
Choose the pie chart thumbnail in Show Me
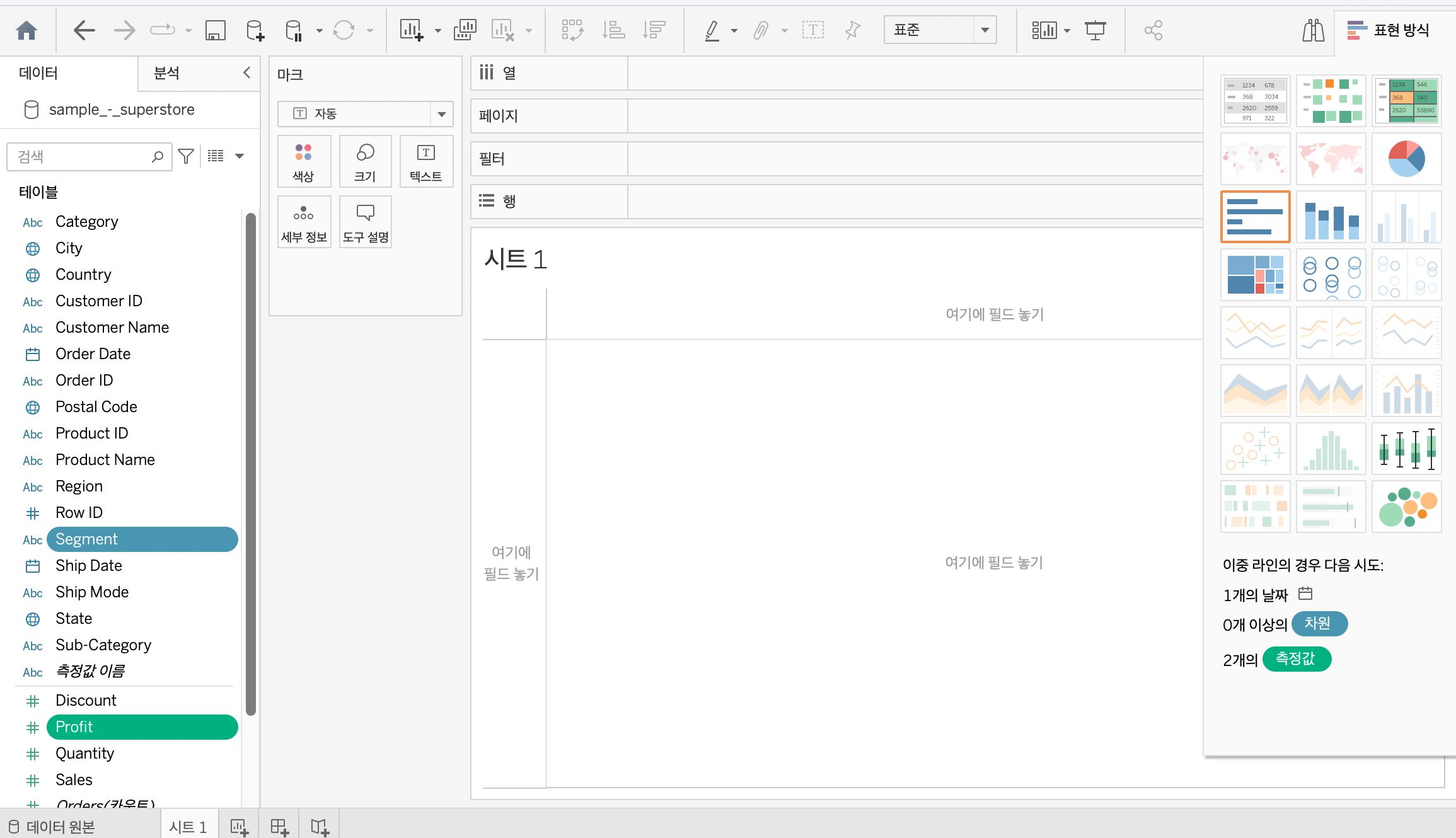point(1406,159)
